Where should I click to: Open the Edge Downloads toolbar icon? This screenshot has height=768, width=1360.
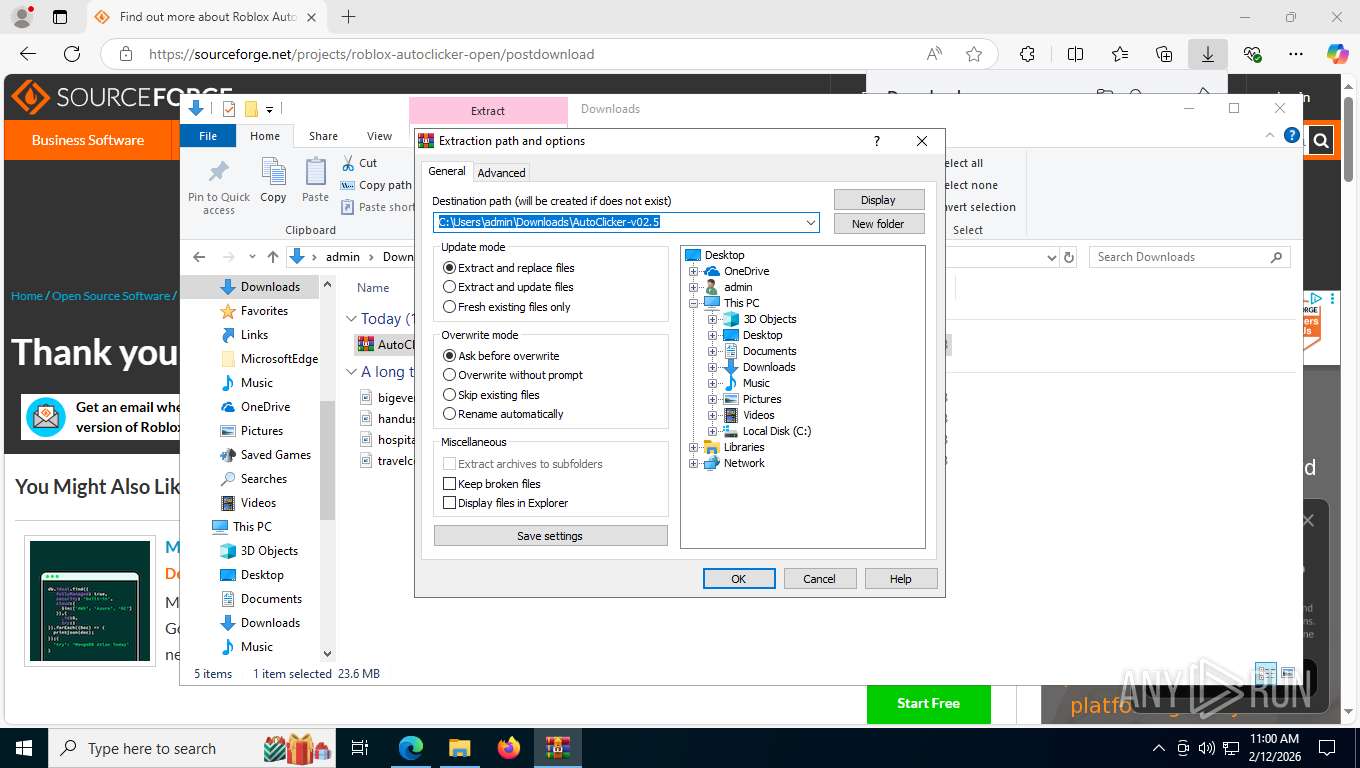[x=1208, y=54]
